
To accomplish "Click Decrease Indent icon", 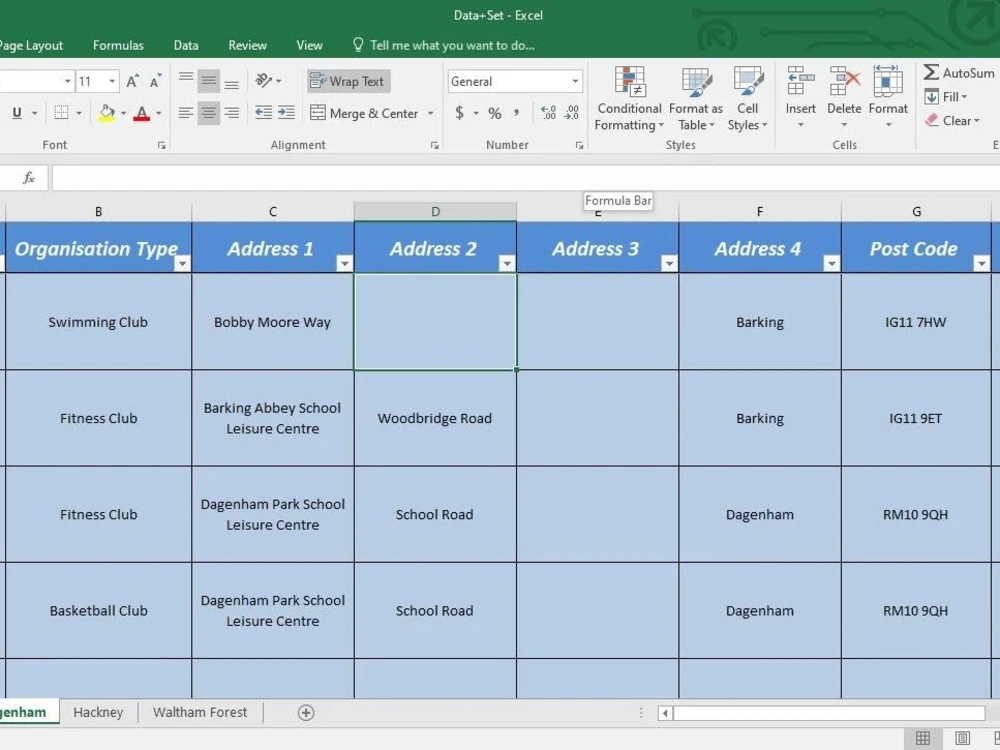I will (x=263, y=113).
